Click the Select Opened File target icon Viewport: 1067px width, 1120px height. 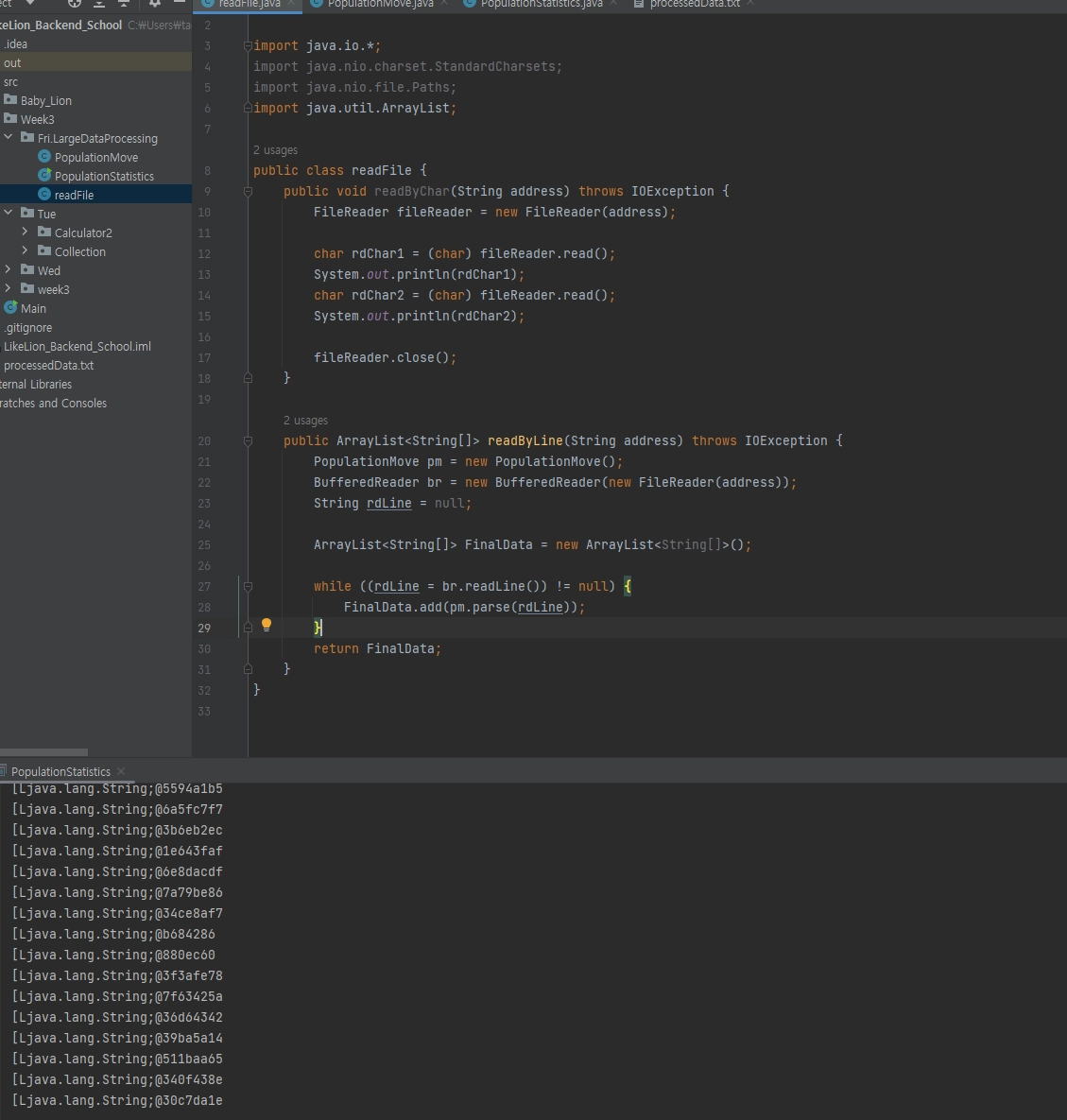click(x=74, y=4)
